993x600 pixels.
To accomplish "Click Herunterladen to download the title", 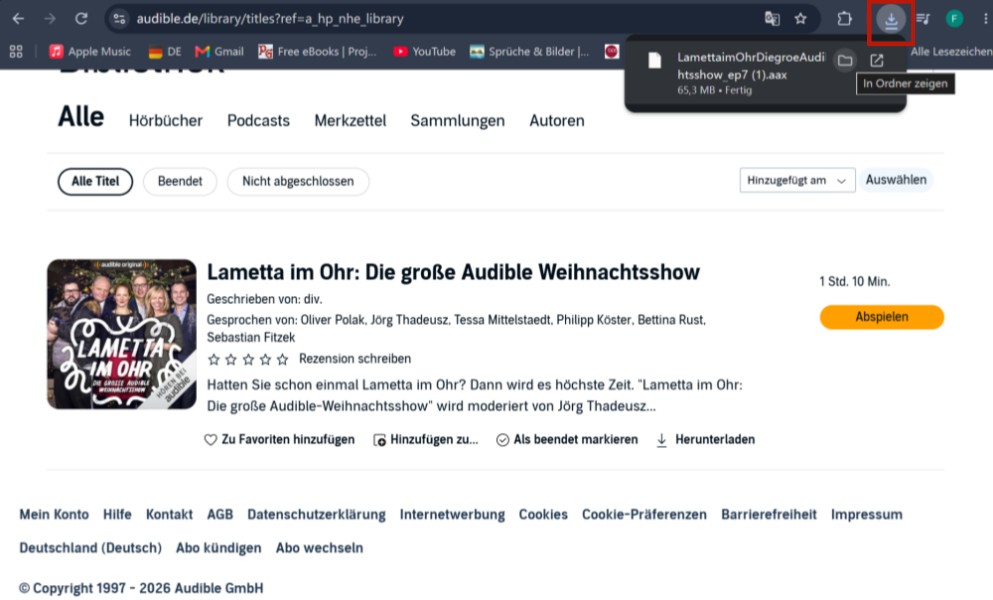I will [705, 440].
